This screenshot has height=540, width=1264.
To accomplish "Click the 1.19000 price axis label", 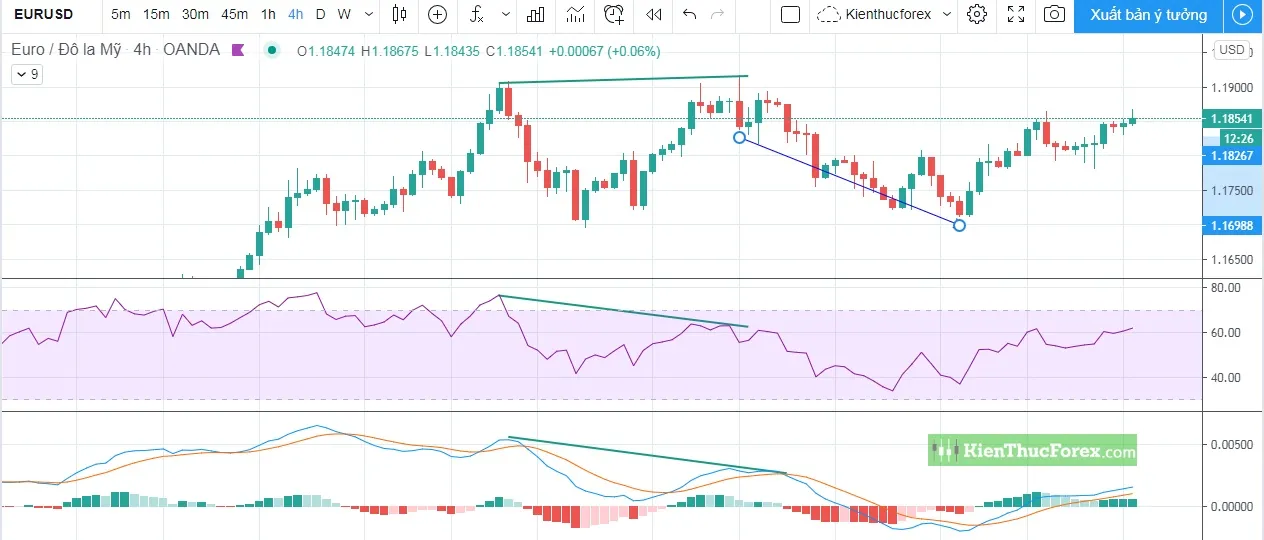I will 1231,87.
